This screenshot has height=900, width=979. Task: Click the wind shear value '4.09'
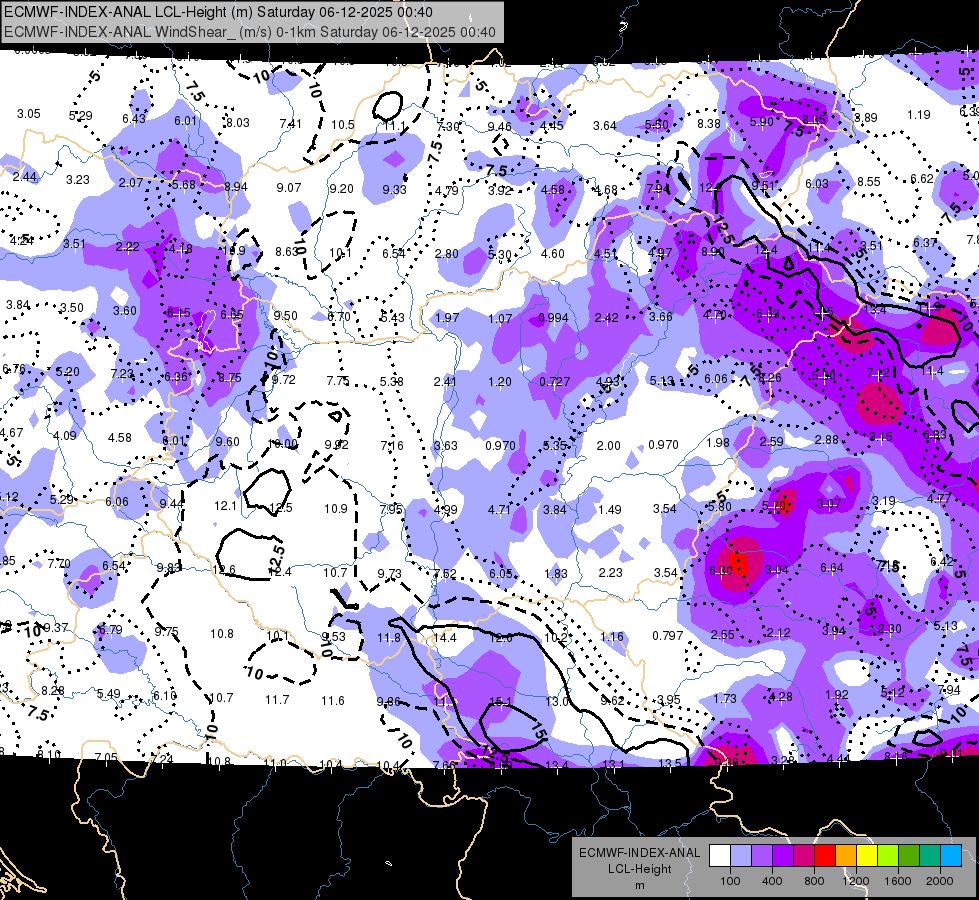(65, 435)
